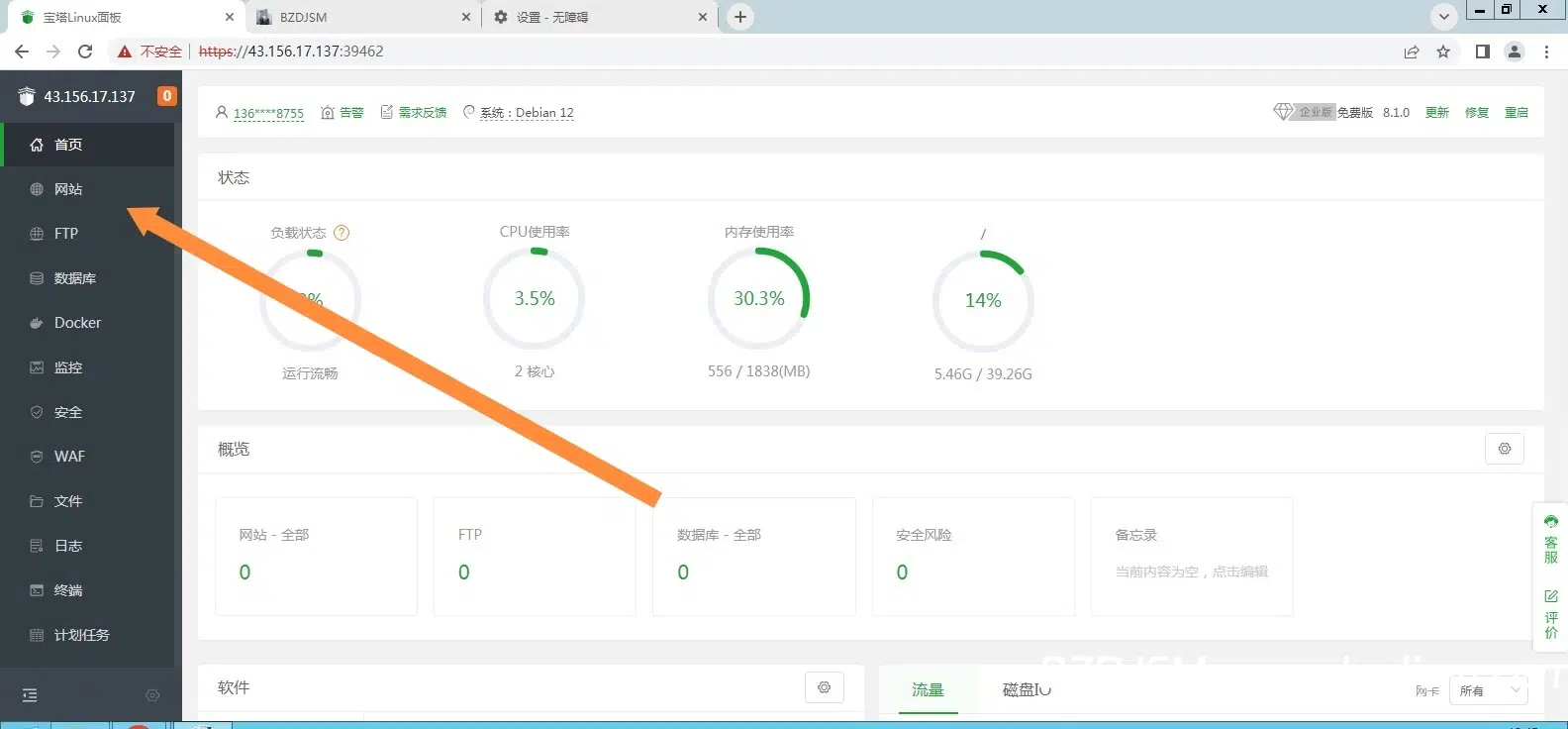Edit the 备忘录 memo card

[1192, 557]
